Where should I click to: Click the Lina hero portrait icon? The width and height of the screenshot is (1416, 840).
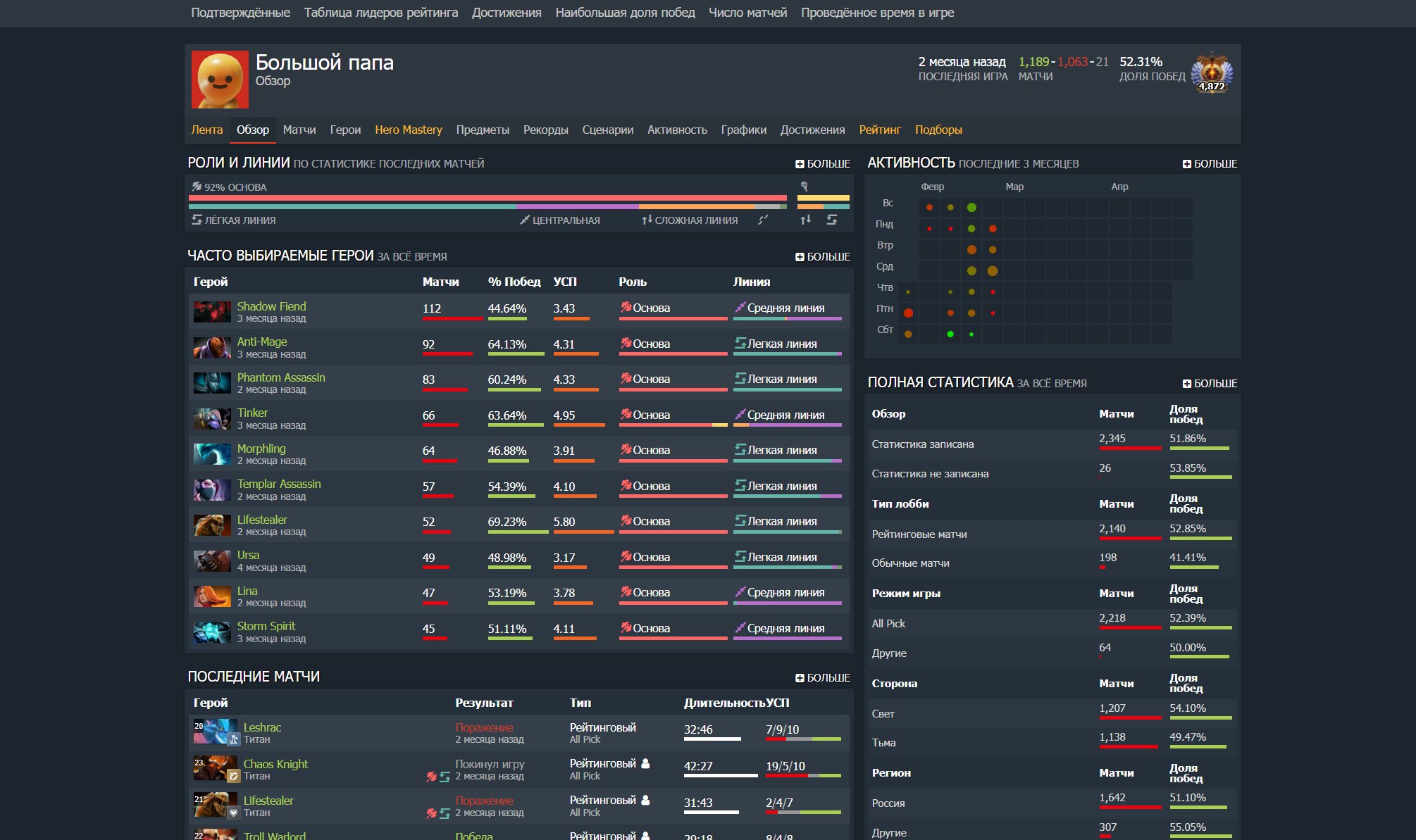212,596
